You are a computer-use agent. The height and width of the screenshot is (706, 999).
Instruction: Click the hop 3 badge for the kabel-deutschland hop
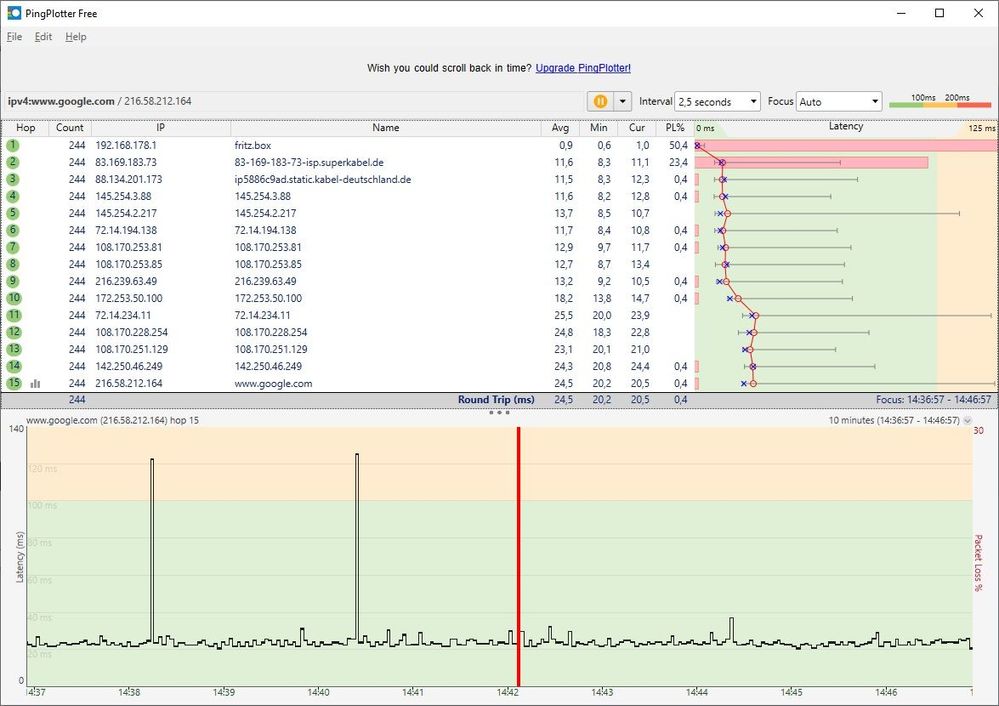12,179
